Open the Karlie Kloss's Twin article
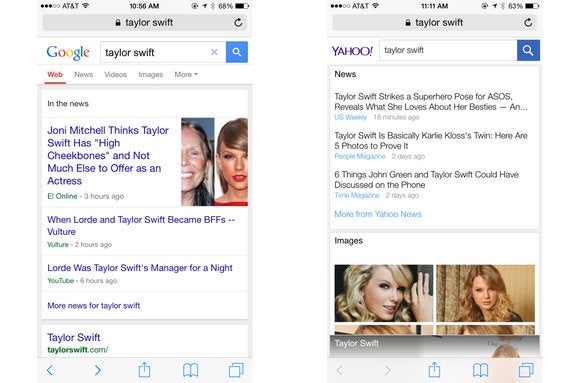 click(x=431, y=141)
